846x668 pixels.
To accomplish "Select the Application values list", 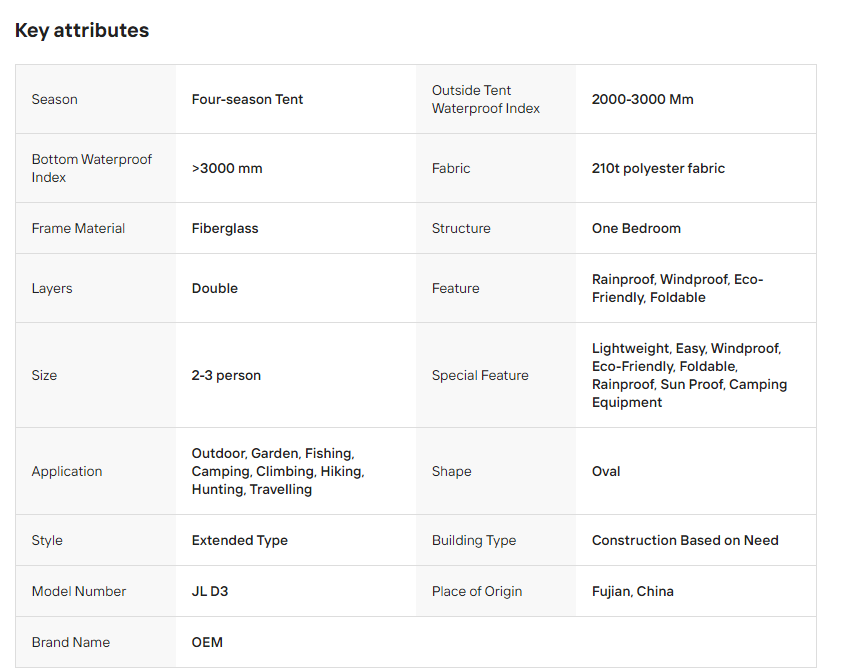I will tap(277, 471).
